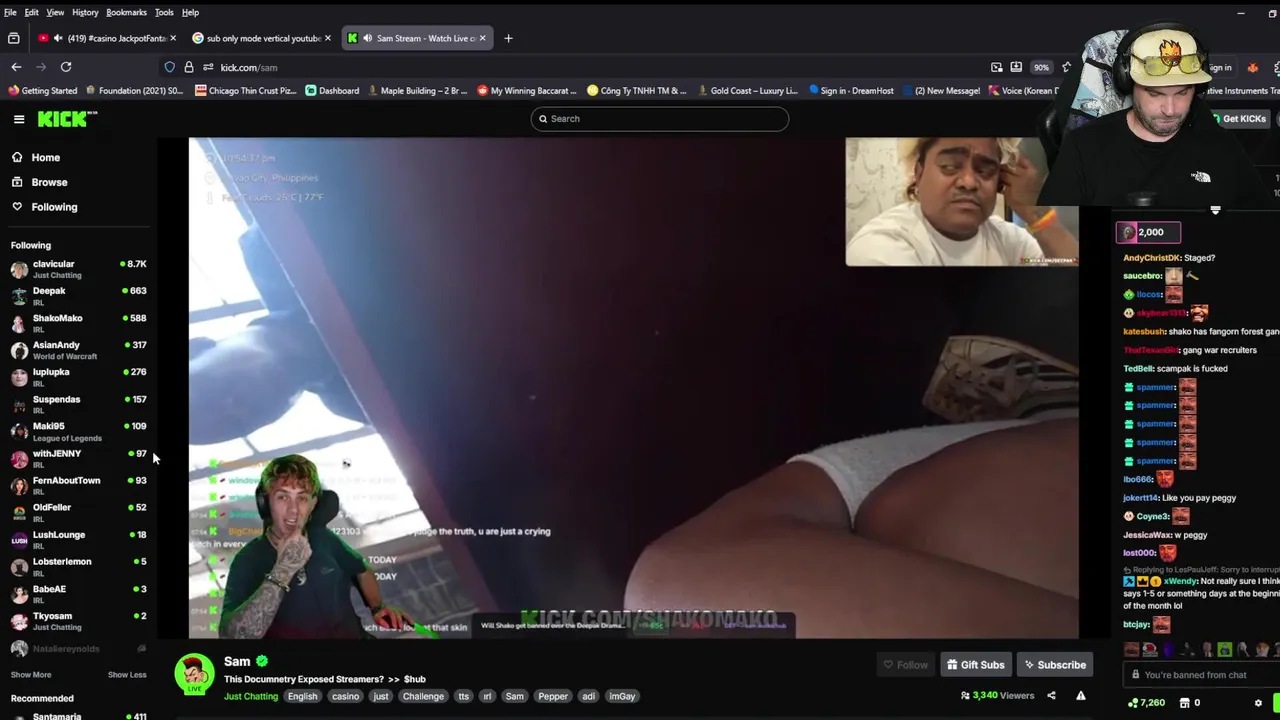Viewport: 1280px width, 720px height.
Task: Open the site security padlock icon
Action: coord(189,67)
